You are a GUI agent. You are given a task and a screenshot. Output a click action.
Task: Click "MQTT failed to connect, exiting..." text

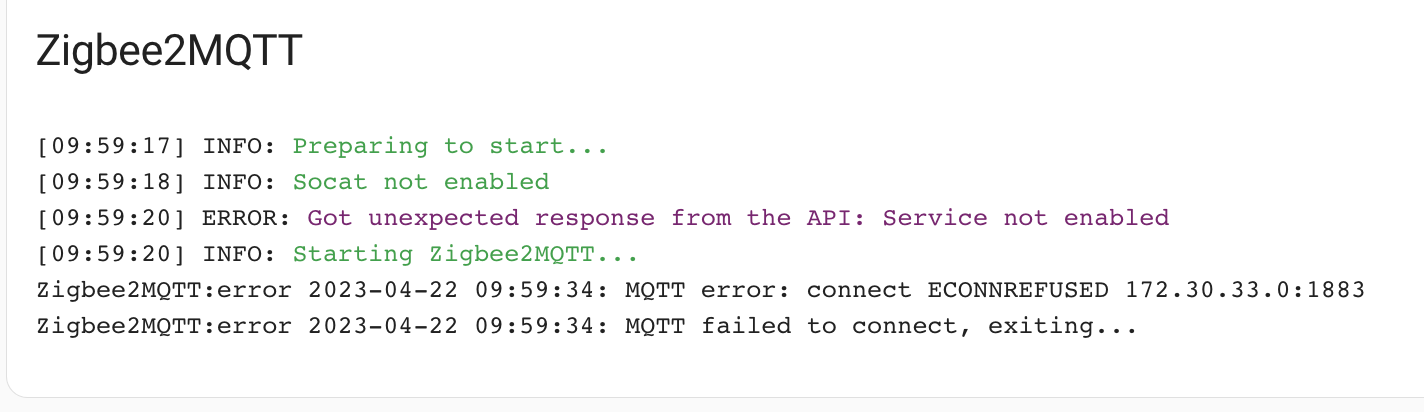880,326
